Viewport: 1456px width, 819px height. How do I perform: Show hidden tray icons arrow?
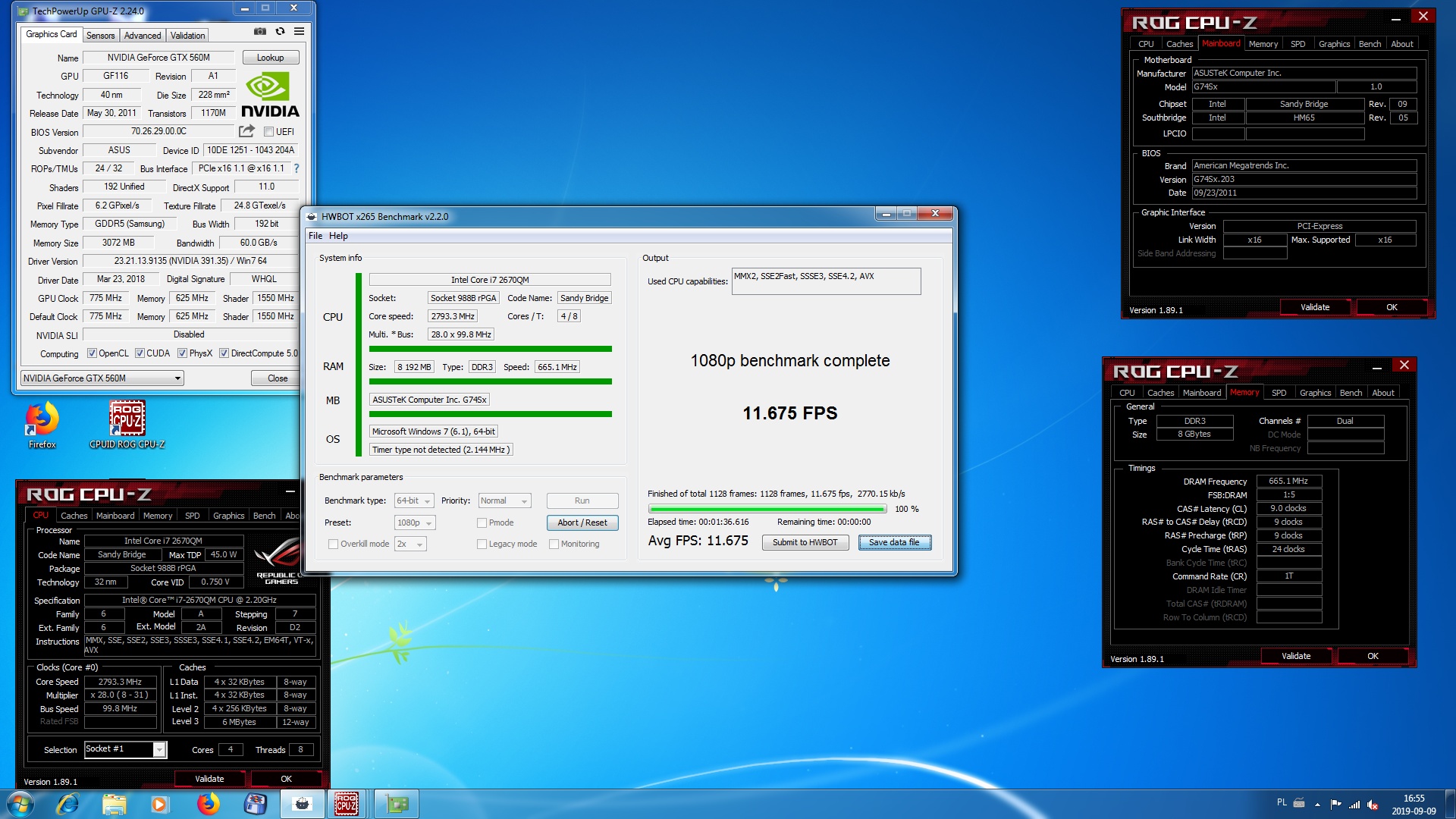(x=1317, y=804)
